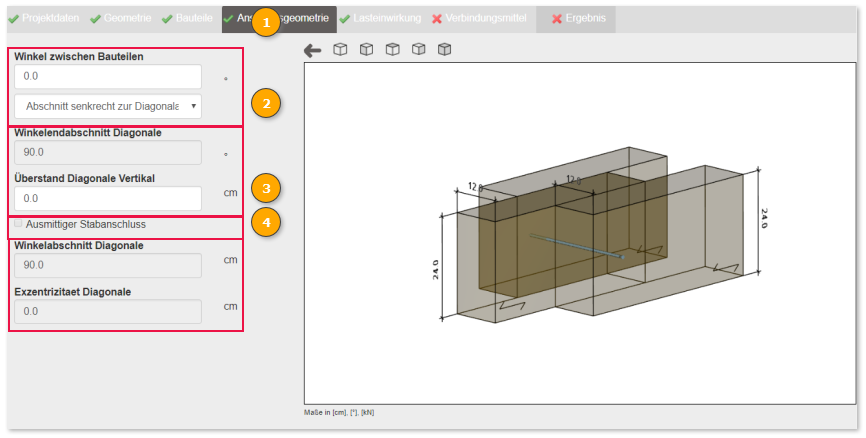
Task: Toggle the Ausmittiger Stabanschluss checkbox
Action: tap(18, 224)
